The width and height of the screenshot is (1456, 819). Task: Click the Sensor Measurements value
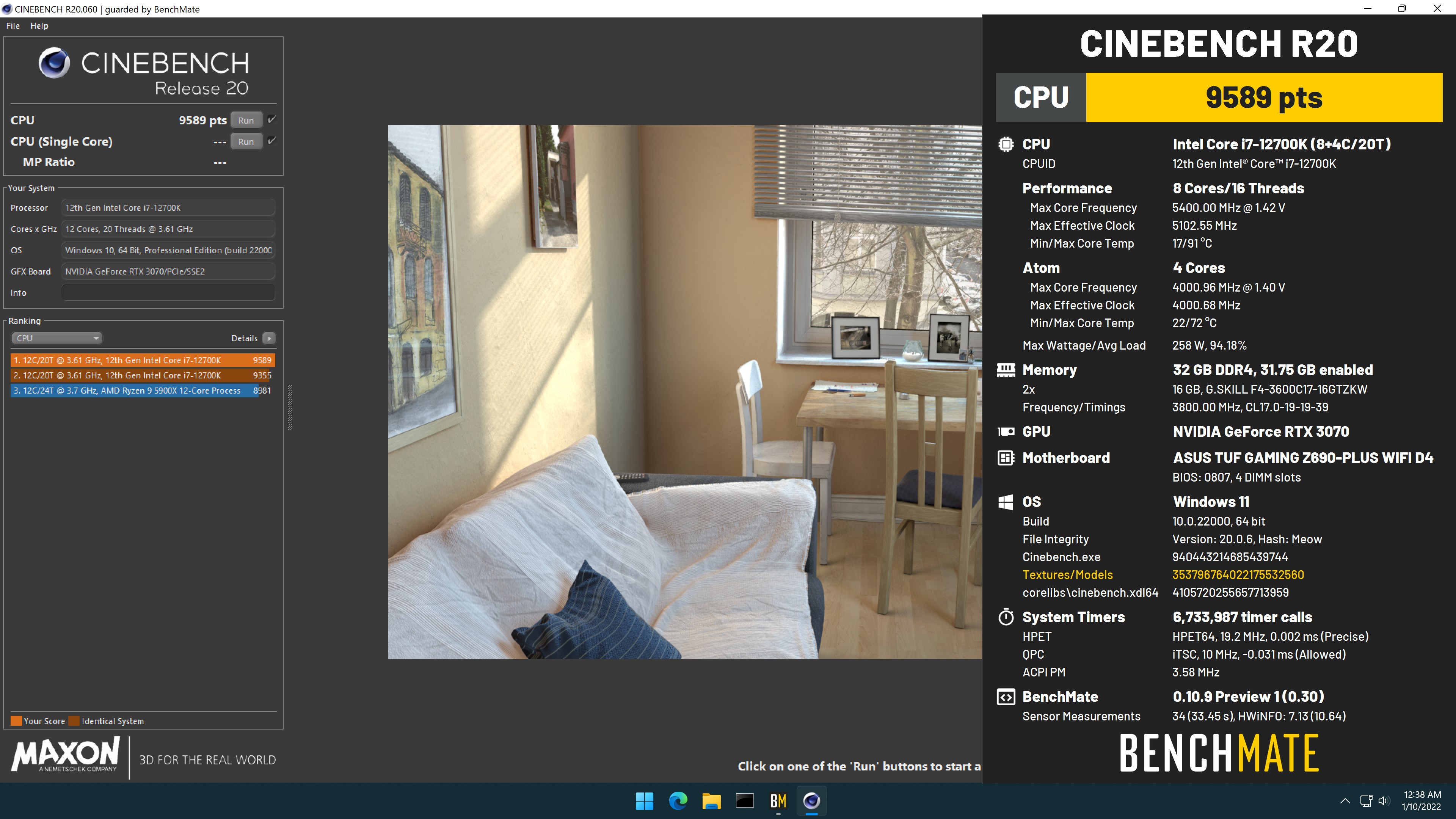click(x=1259, y=717)
